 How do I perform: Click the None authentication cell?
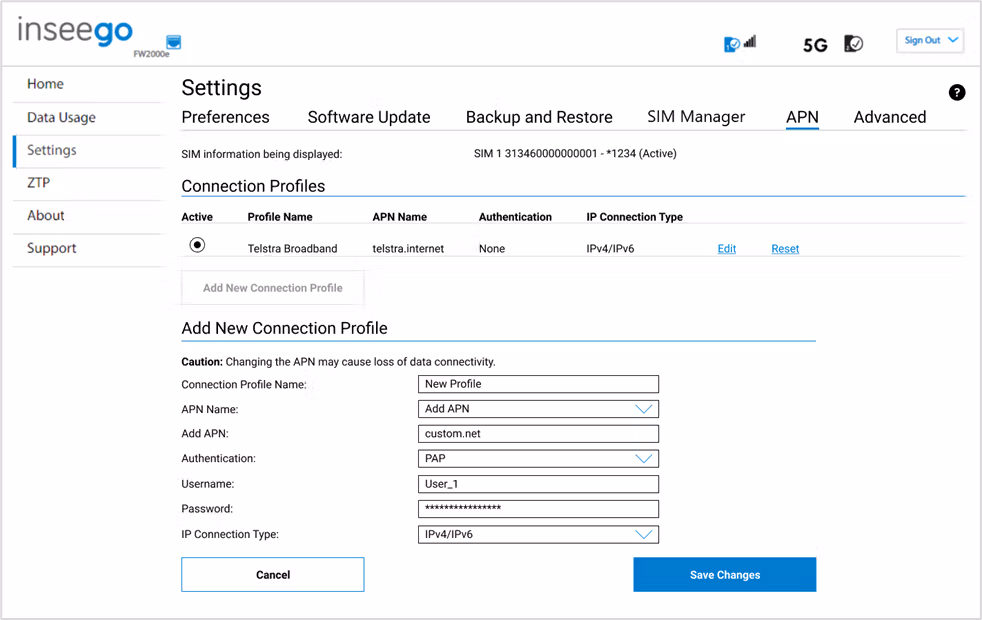click(492, 249)
